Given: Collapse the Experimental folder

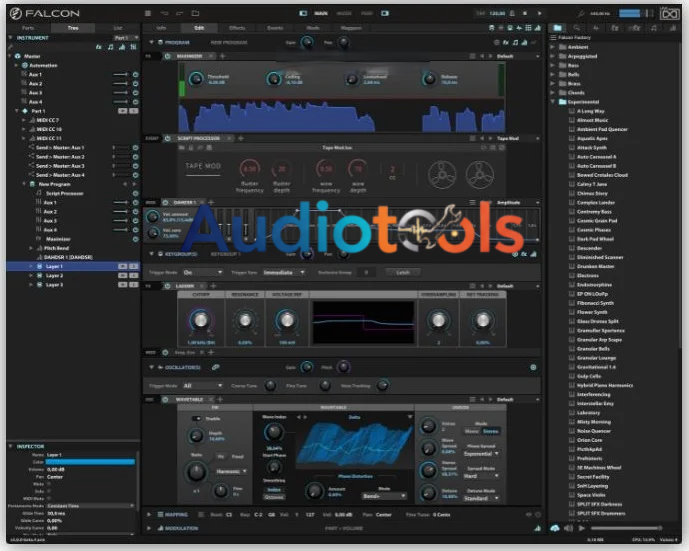Looking at the screenshot, I should 552,102.
